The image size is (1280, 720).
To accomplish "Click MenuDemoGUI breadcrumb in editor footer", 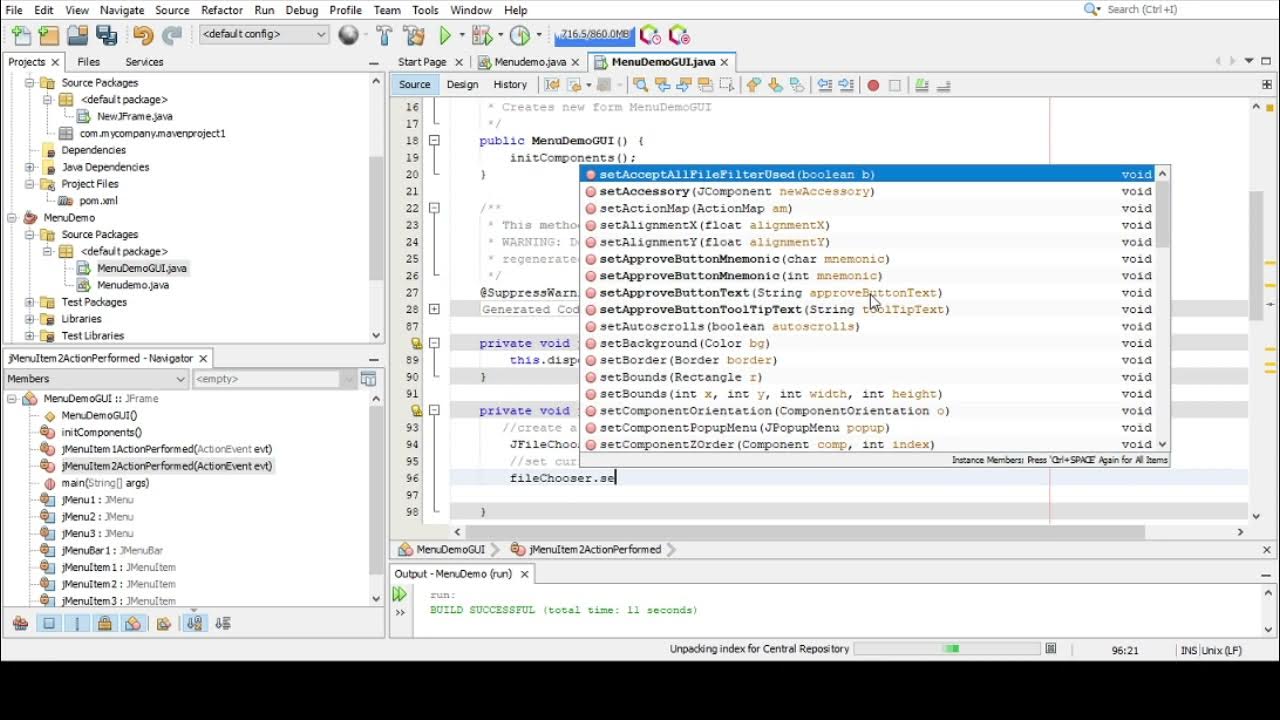I will point(442,549).
